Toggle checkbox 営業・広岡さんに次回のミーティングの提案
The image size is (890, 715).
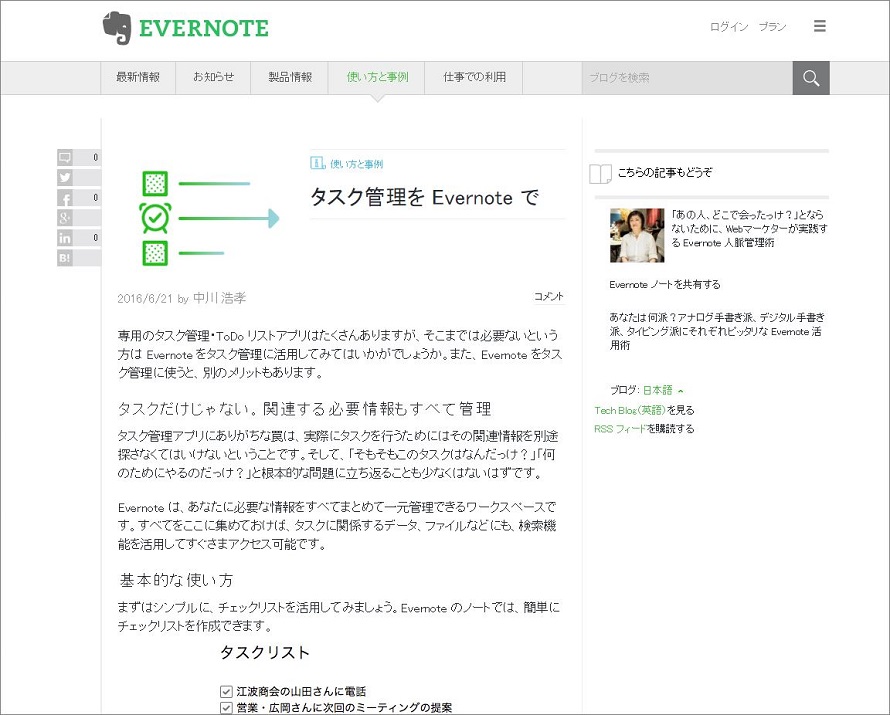coord(226,708)
